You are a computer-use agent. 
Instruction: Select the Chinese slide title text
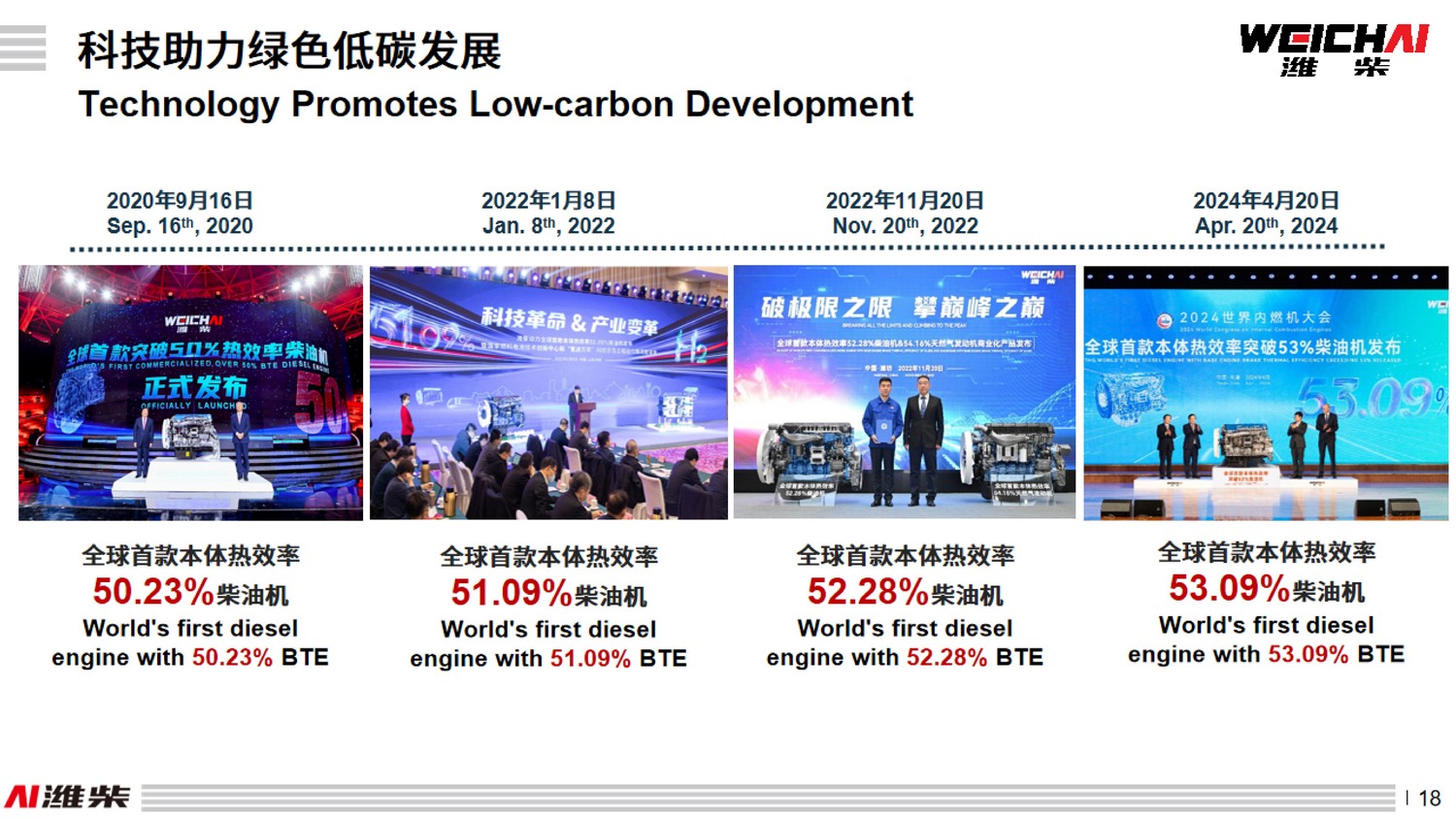pos(289,50)
